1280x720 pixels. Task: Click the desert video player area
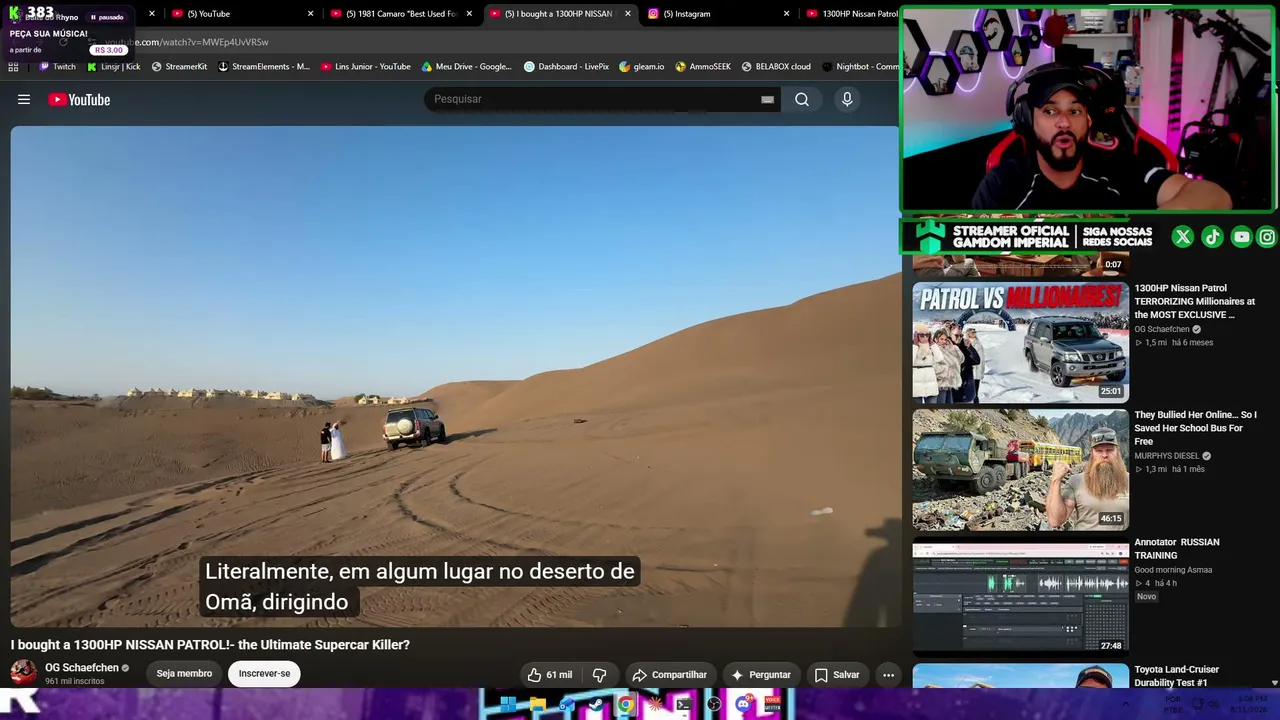click(455, 376)
